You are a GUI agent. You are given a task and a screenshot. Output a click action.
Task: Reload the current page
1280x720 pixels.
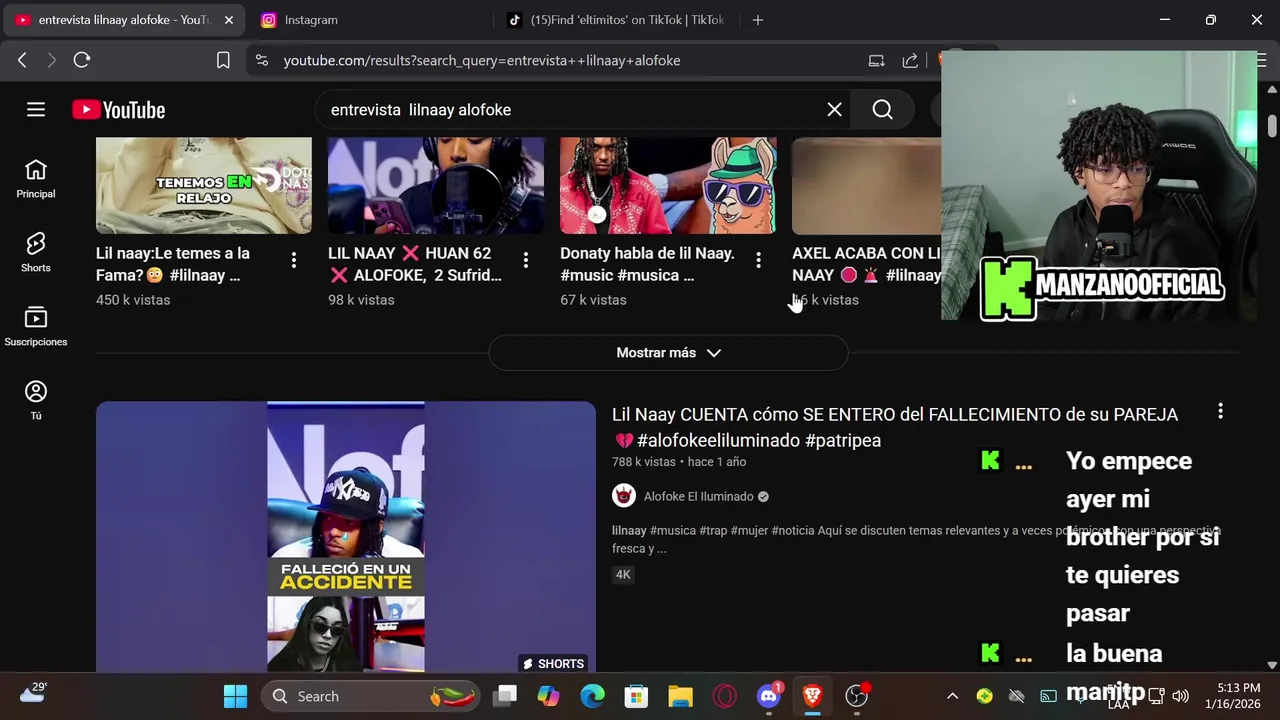point(82,60)
